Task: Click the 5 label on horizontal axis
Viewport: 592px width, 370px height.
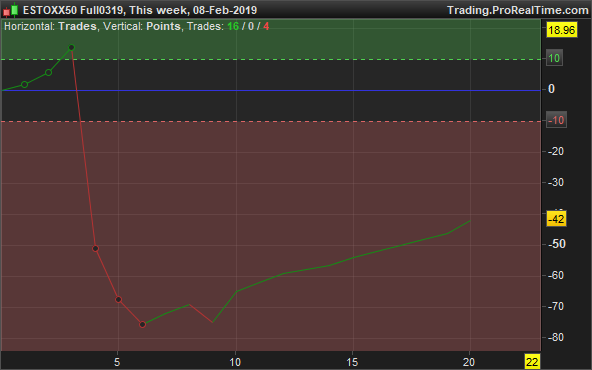Action: coord(117,362)
